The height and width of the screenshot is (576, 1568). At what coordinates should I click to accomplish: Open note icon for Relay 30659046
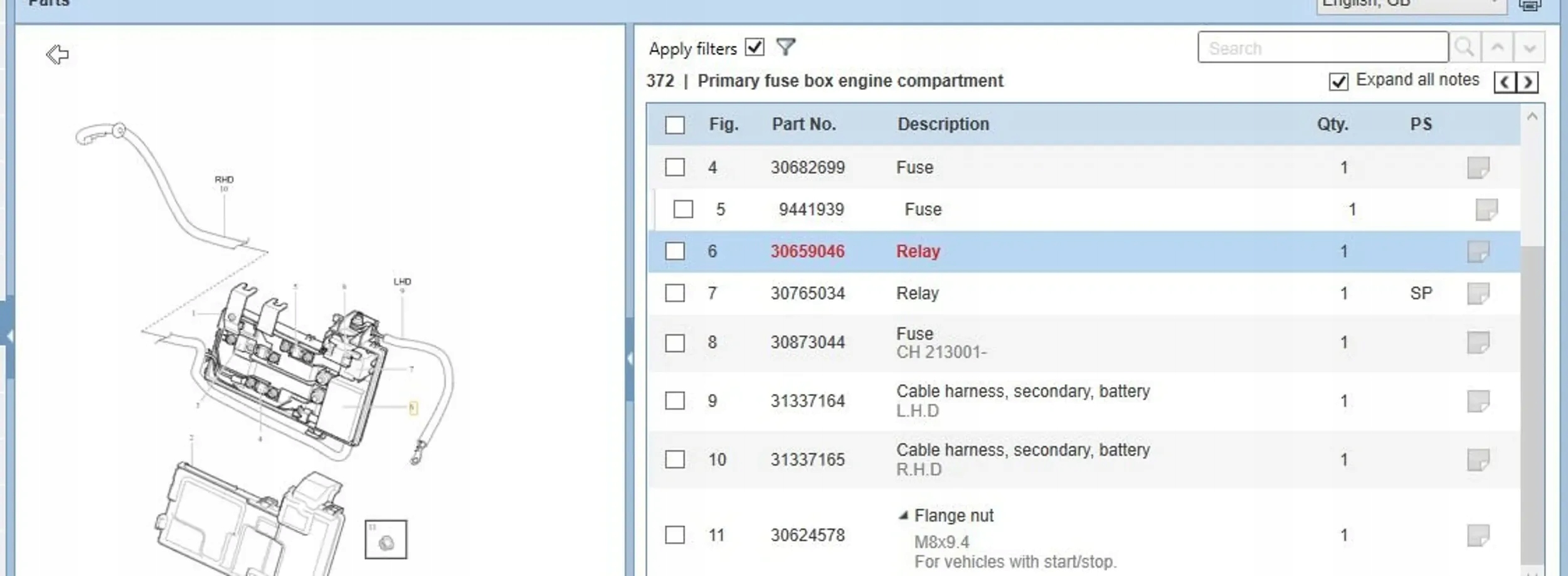tap(1478, 252)
